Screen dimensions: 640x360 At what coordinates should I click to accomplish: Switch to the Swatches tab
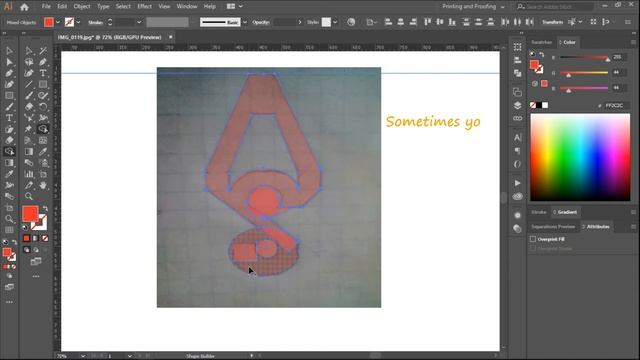pyautogui.click(x=542, y=42)
